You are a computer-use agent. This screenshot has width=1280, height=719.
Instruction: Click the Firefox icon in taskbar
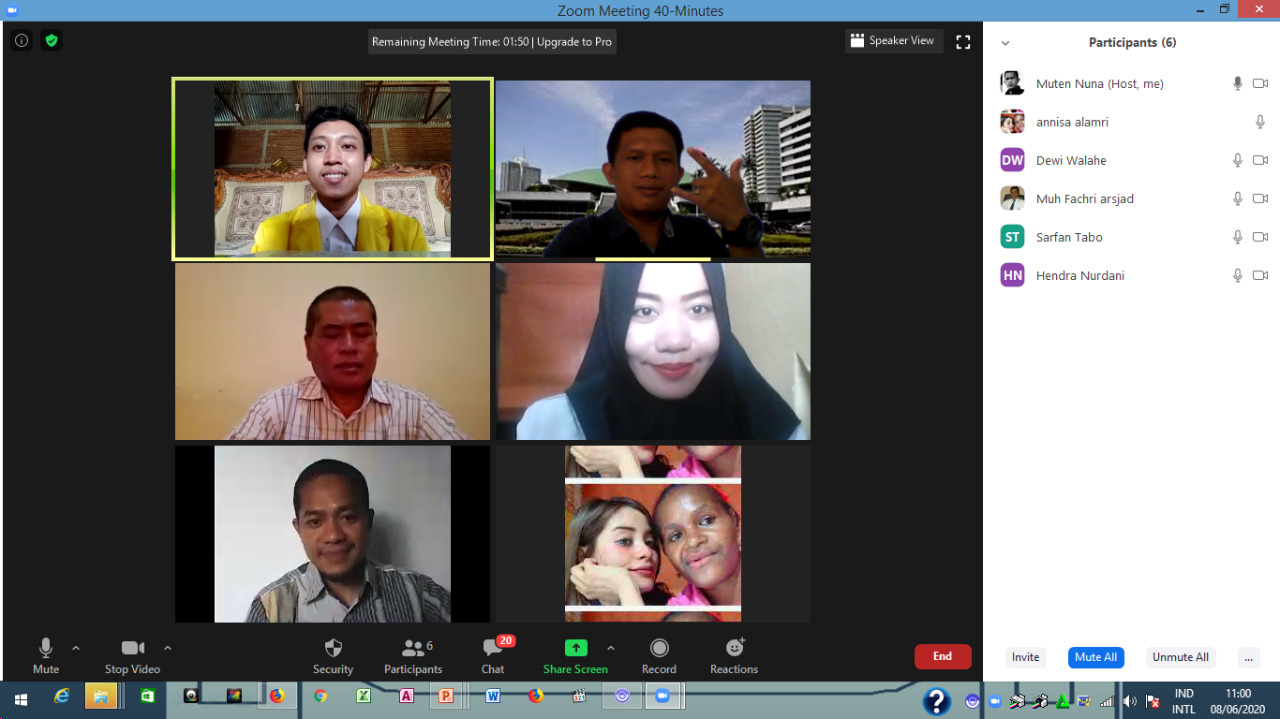[x=277, y=696]
